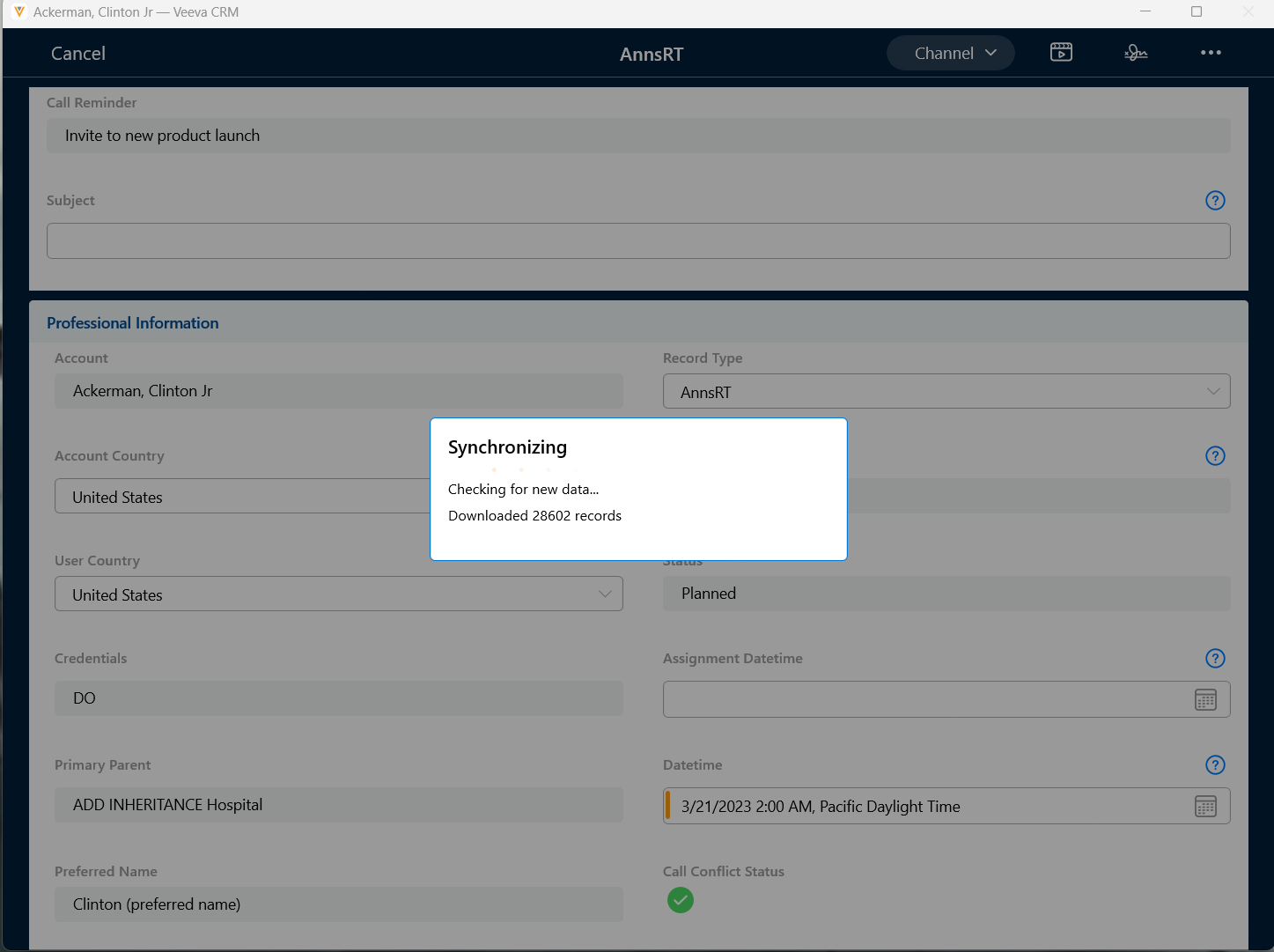This screenshot has height=952, width=1274.
Task: Click into the Subject text field
Action: click(637, 241)
